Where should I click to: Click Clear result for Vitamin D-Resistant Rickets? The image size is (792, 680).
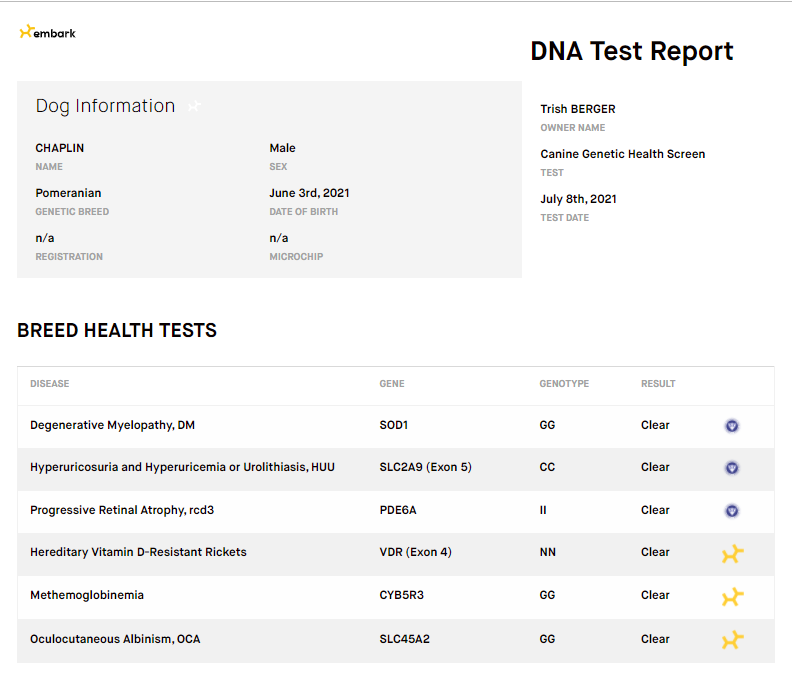(655, 552)
